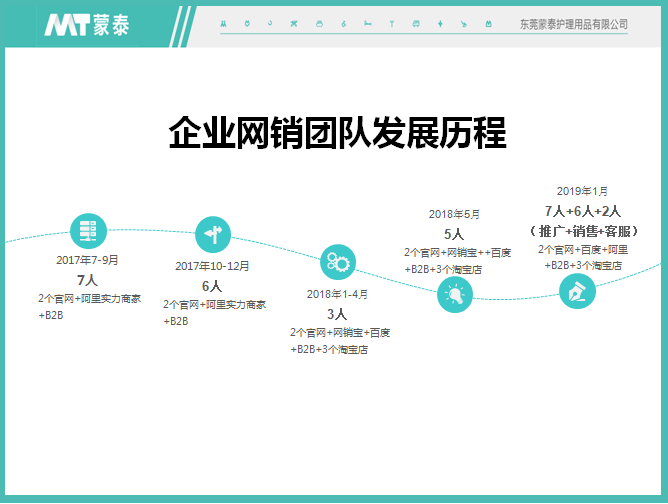Click the 6人 headcount text
The width and height of the screenshot is (668, 504).
212,286
